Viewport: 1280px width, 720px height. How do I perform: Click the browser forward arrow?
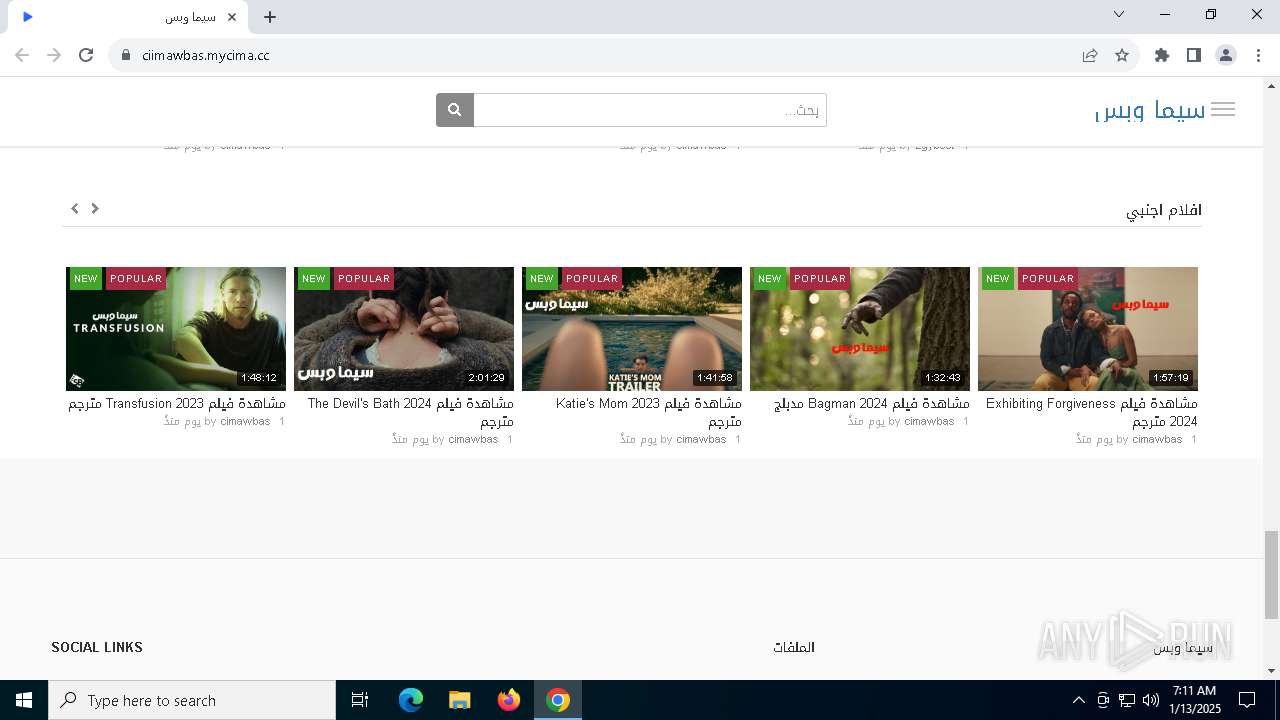click(x=54, y=55)
